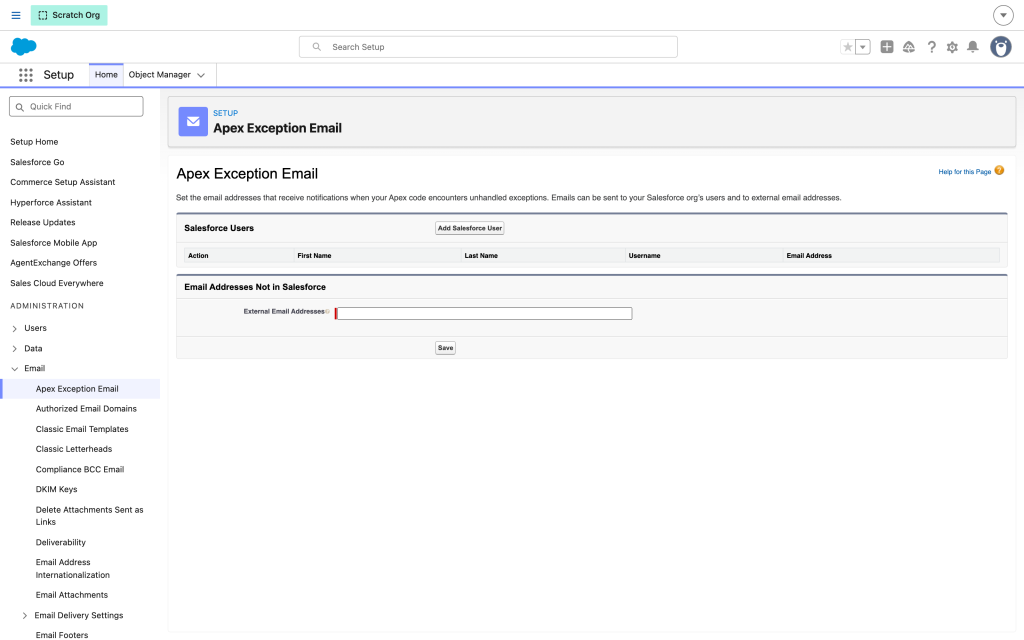
Task: Click the External Email Addresses text field
Action: coord(484,313)
